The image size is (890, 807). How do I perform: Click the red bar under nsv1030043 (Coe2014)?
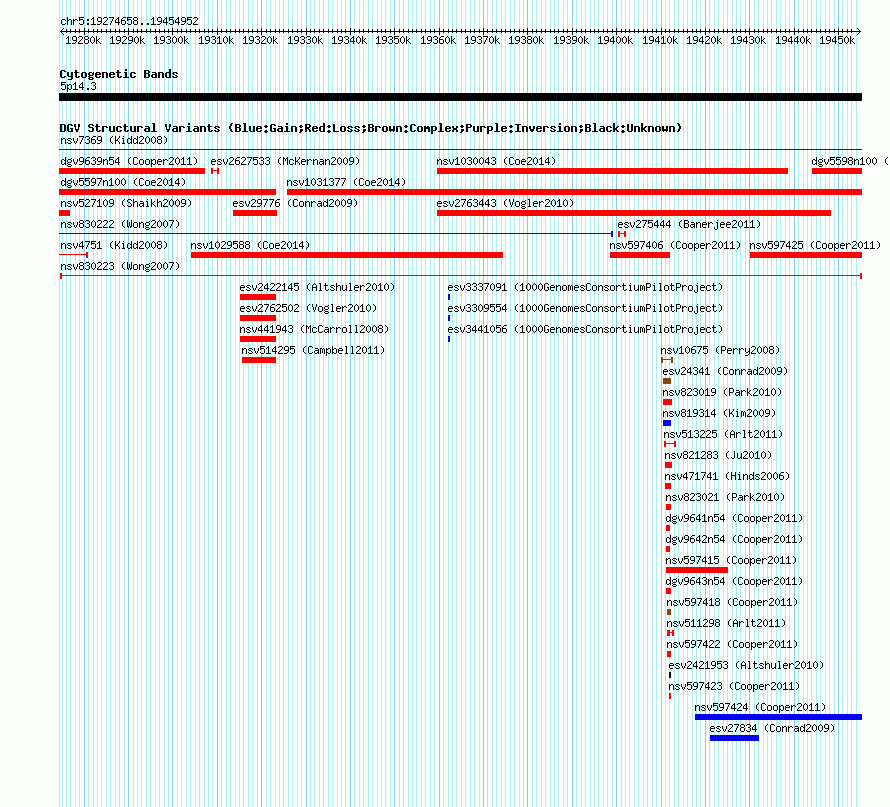pos(612,171)
